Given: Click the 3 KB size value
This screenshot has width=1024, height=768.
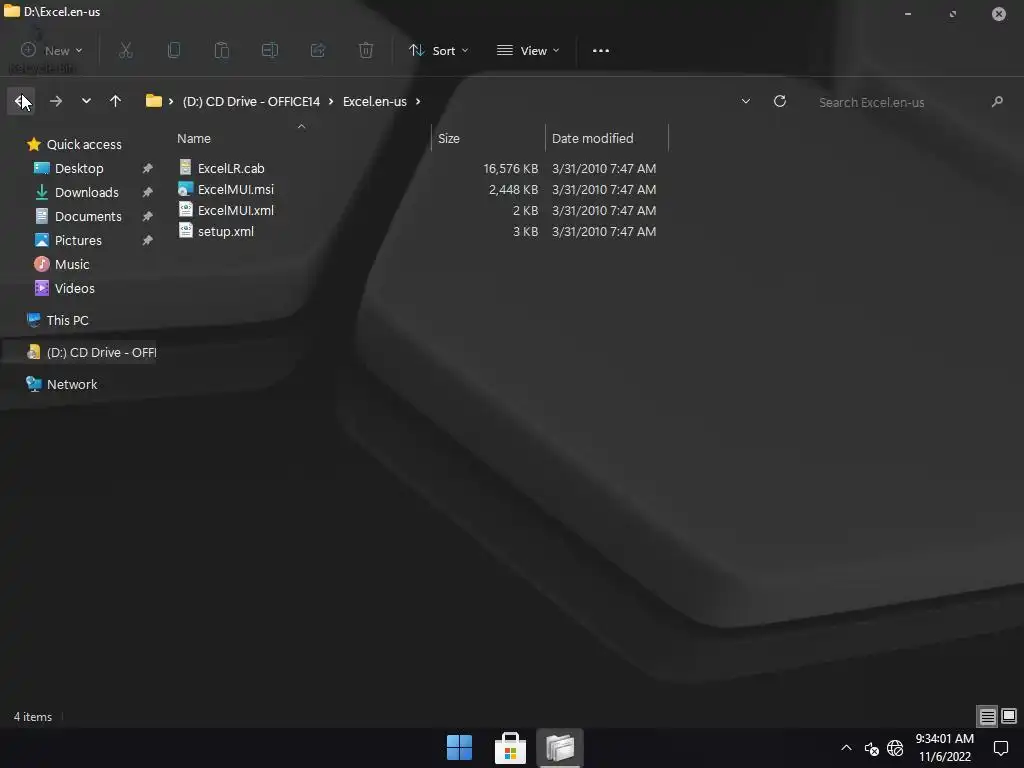Looking at the screenshot, I should 526,231.
